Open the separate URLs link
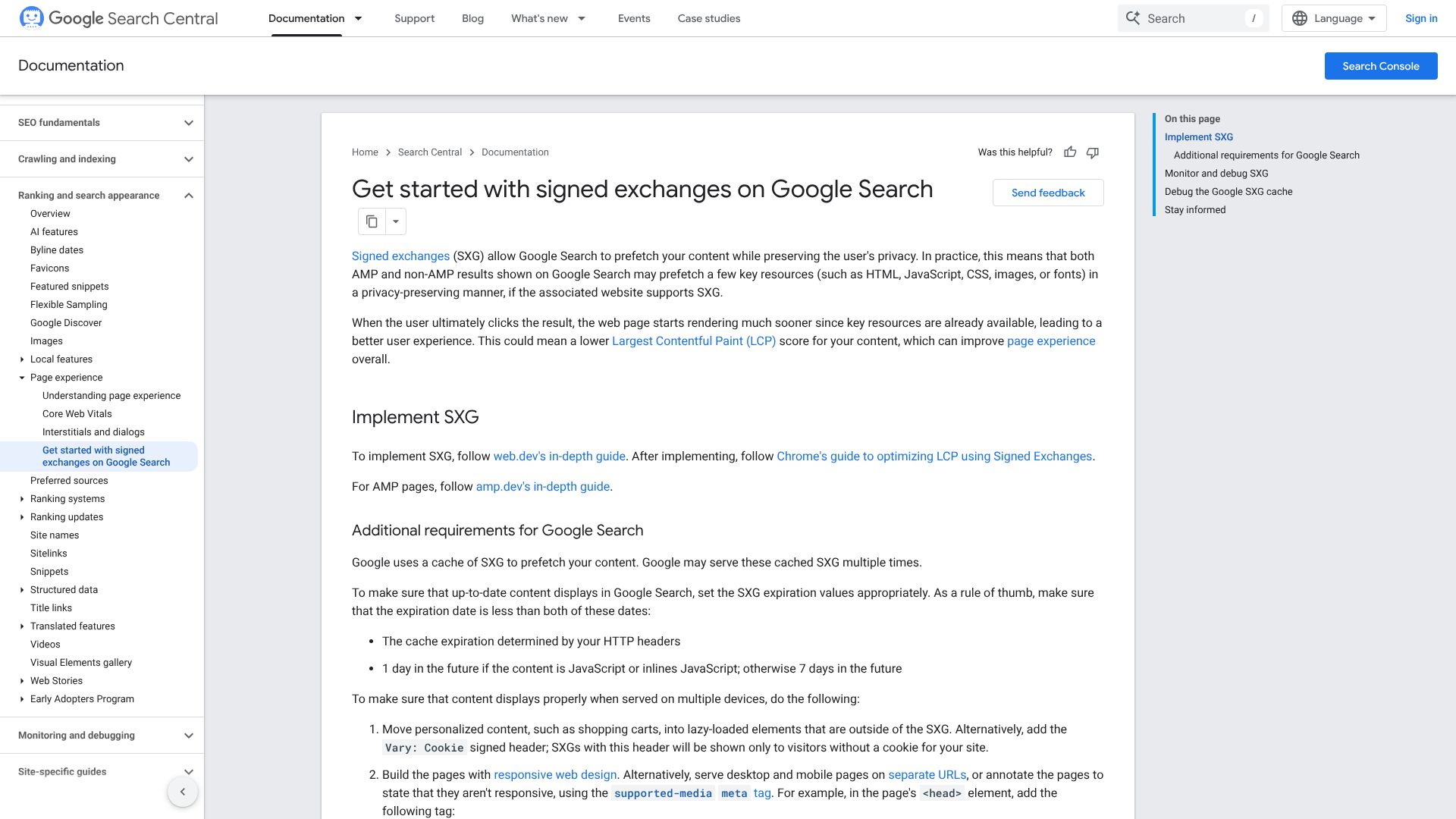 pyautogui.click(x=927, y=775)
